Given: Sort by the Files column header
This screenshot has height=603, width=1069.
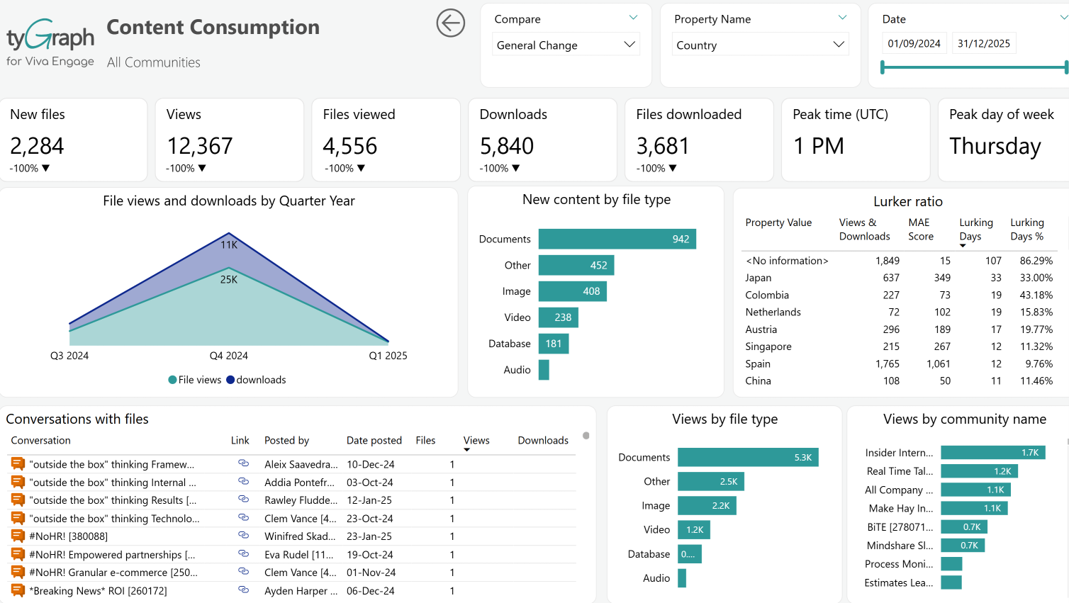Looking at the screenshot, I should click(x=425, y=441).
